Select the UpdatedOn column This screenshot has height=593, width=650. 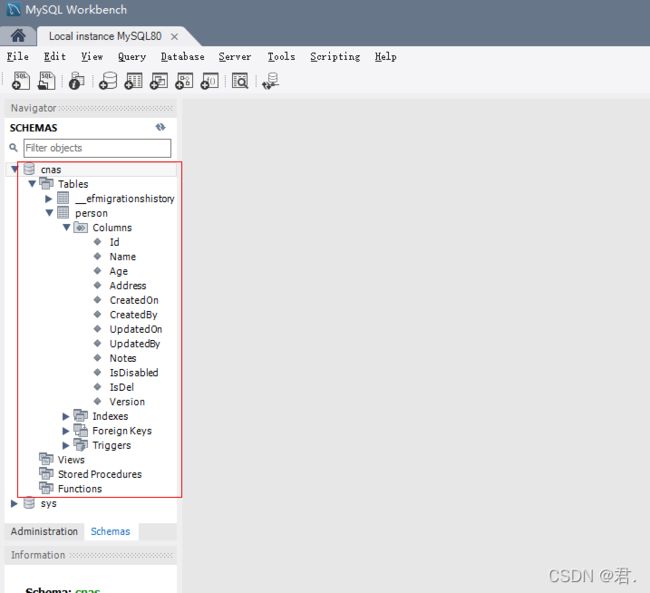pos(136,329)
